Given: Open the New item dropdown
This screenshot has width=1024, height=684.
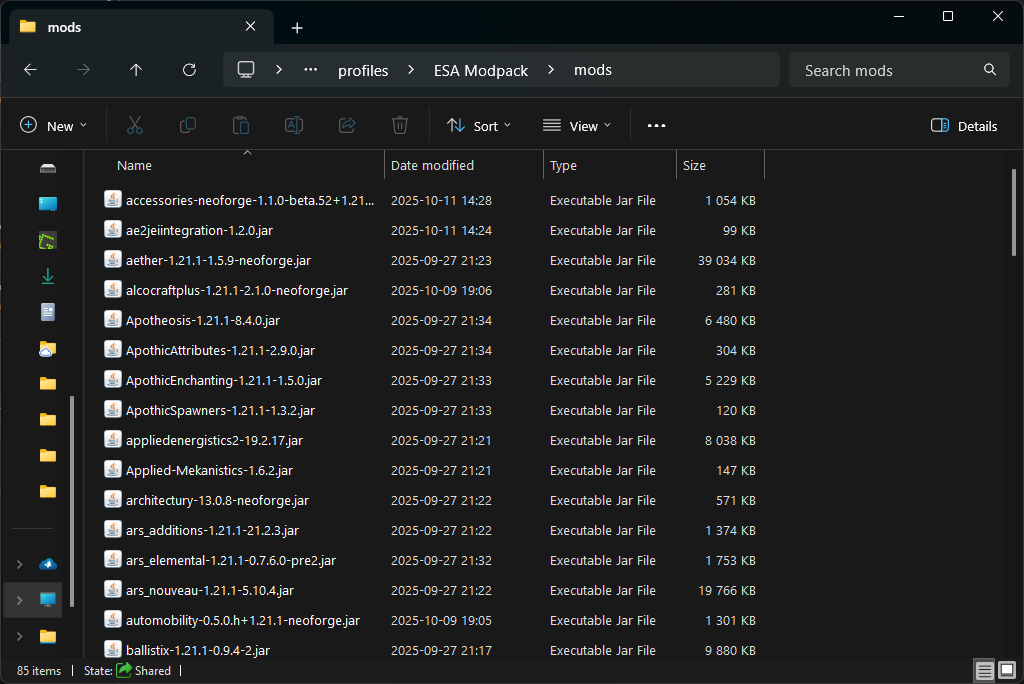Looking at the screenshot, I should tap(54, 126).
